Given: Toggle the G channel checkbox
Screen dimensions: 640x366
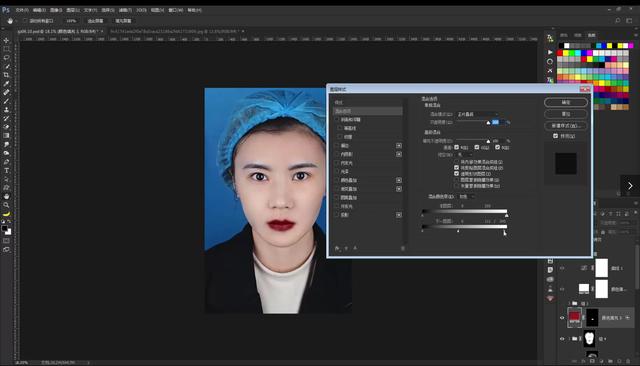Looking at the screenshot, I should [477, 147].
